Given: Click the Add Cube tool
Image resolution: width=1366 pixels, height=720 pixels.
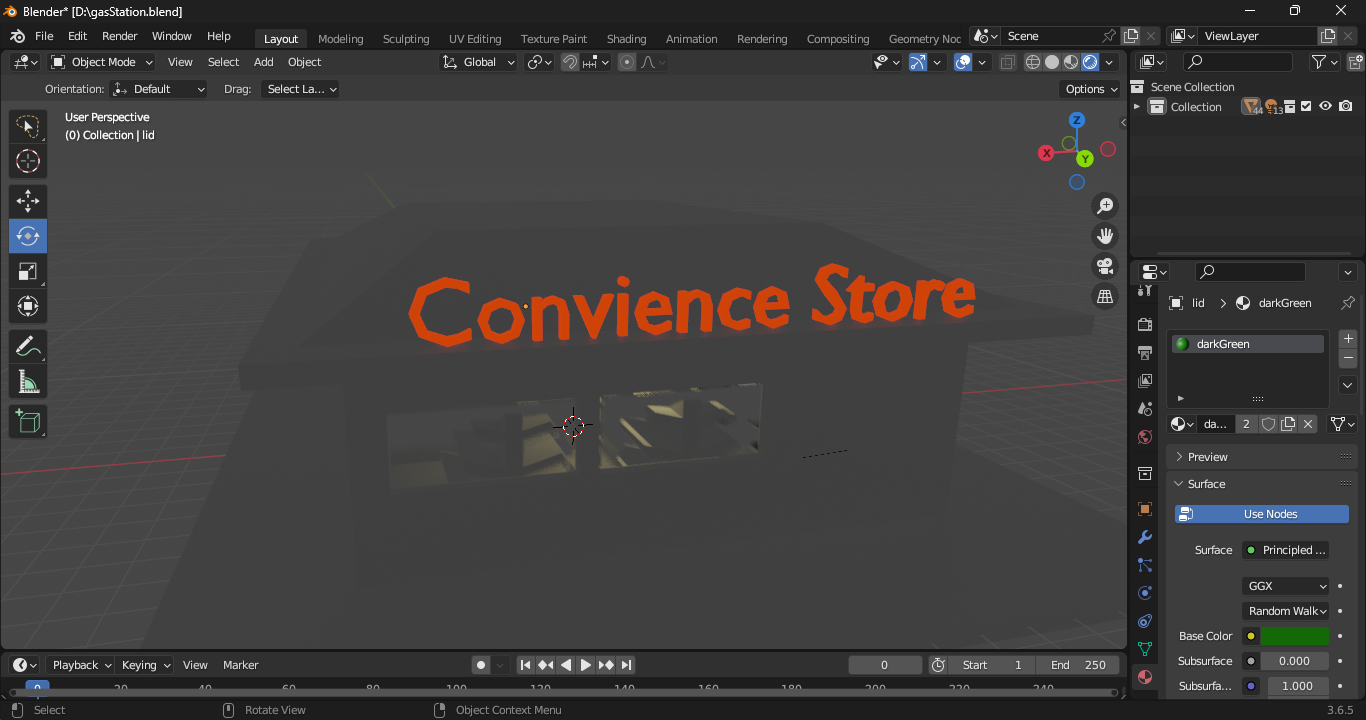Looking at the screenshot, I should [x=28, y=422].
